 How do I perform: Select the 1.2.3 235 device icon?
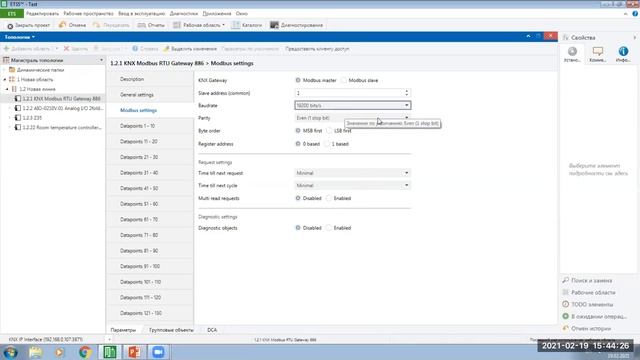pyautogui.click(x=18, y=118)
